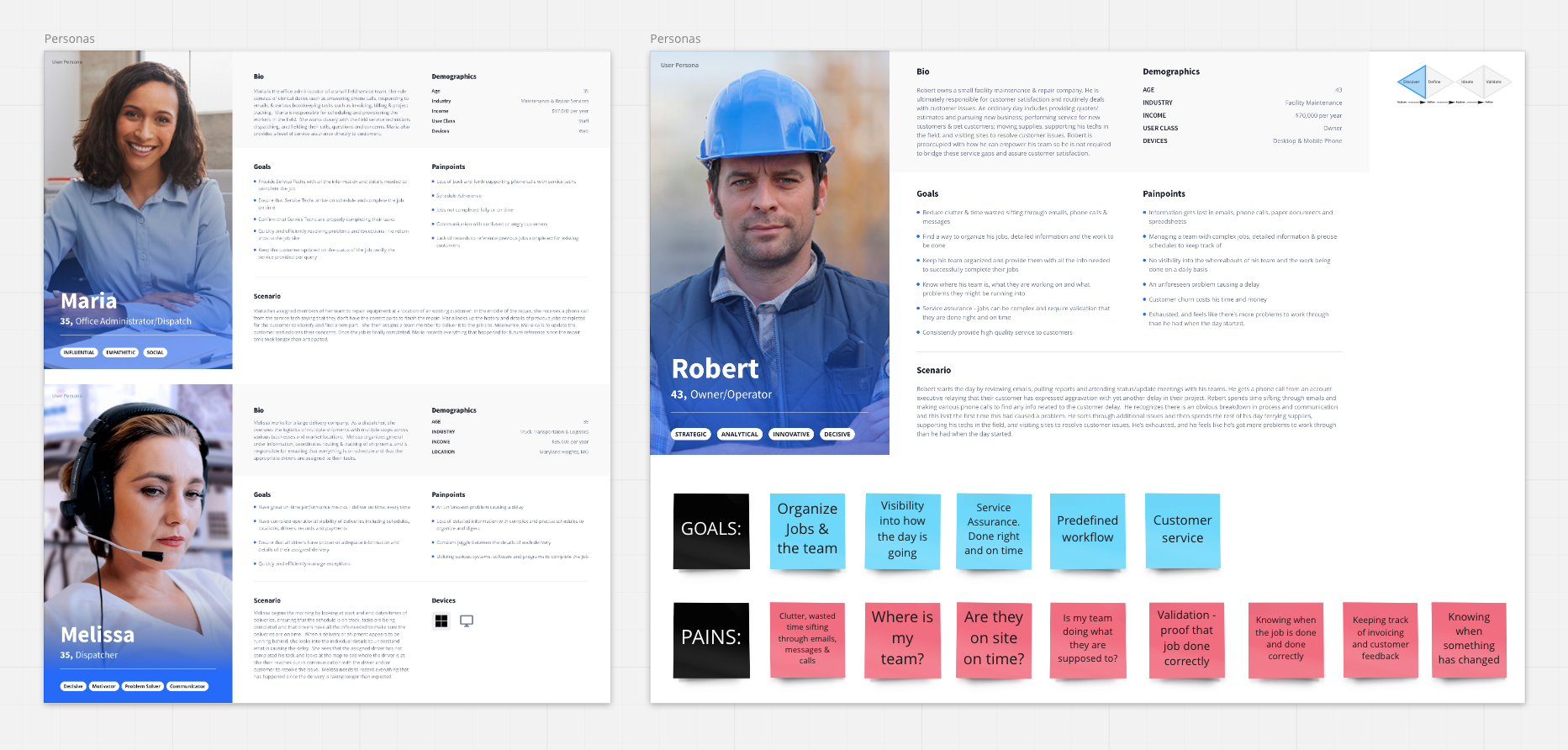Click the Windows device icon in Melissa's card
The image size is (1568, 750).
[x=441, y=621]
